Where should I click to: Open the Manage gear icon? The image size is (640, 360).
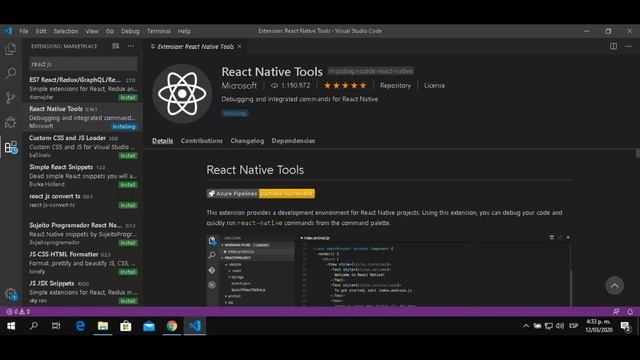coord(11,294)
